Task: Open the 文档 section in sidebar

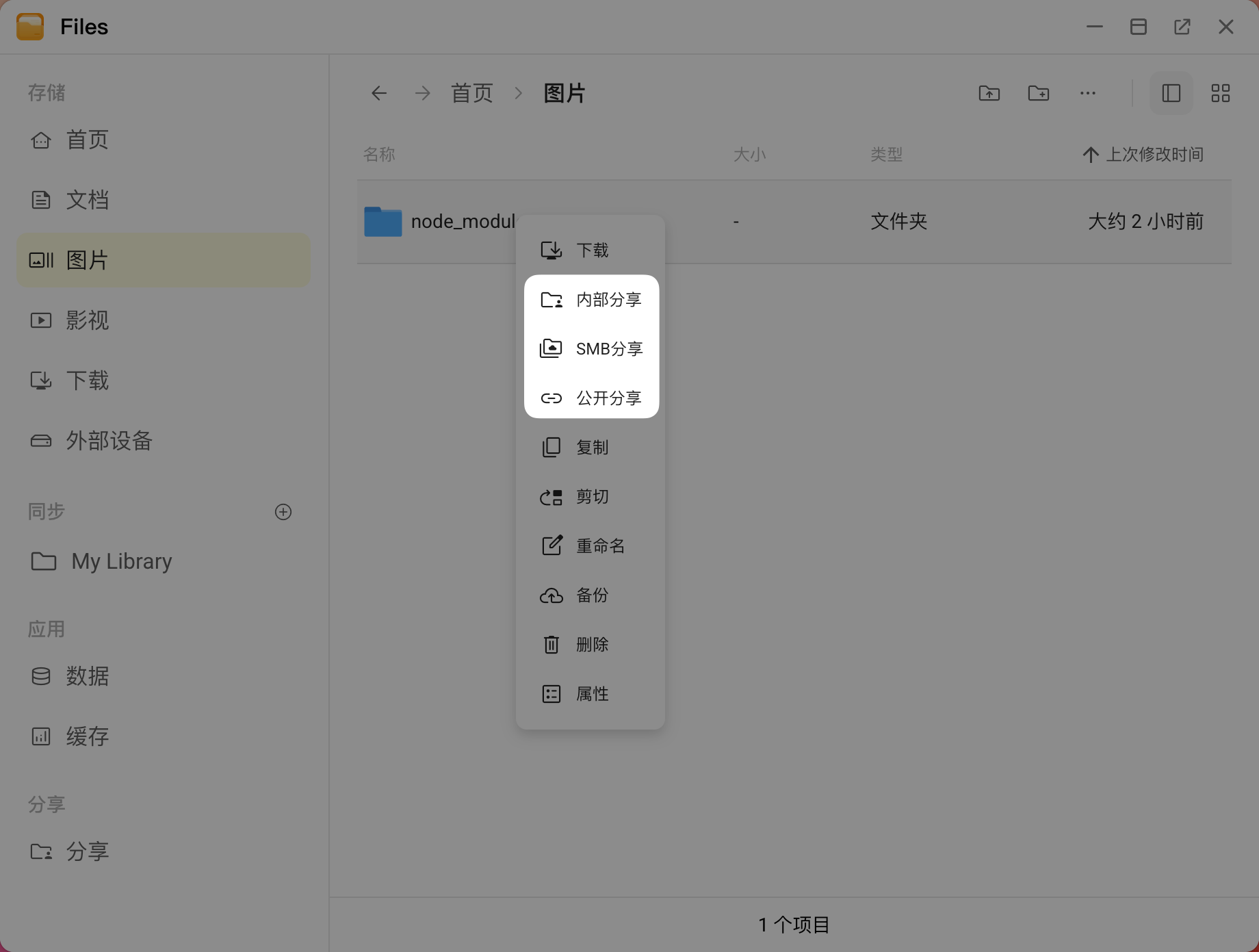Action: [87, 200]
